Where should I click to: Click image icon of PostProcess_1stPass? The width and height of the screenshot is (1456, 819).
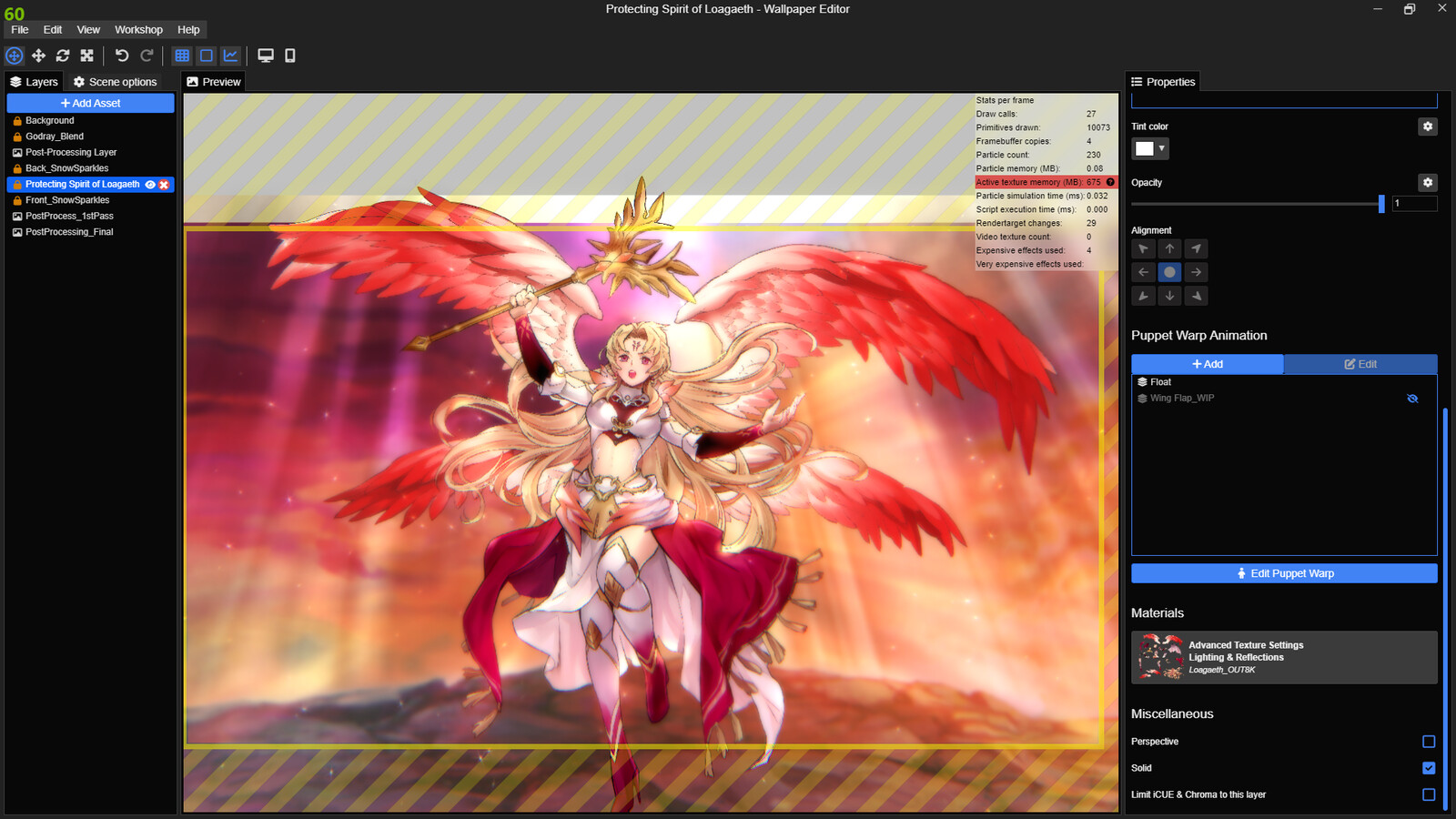coord(17,216)
